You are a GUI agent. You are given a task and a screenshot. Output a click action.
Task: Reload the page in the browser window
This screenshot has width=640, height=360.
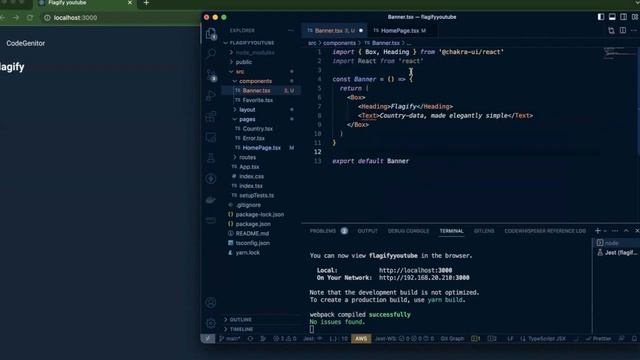[30, 18]
